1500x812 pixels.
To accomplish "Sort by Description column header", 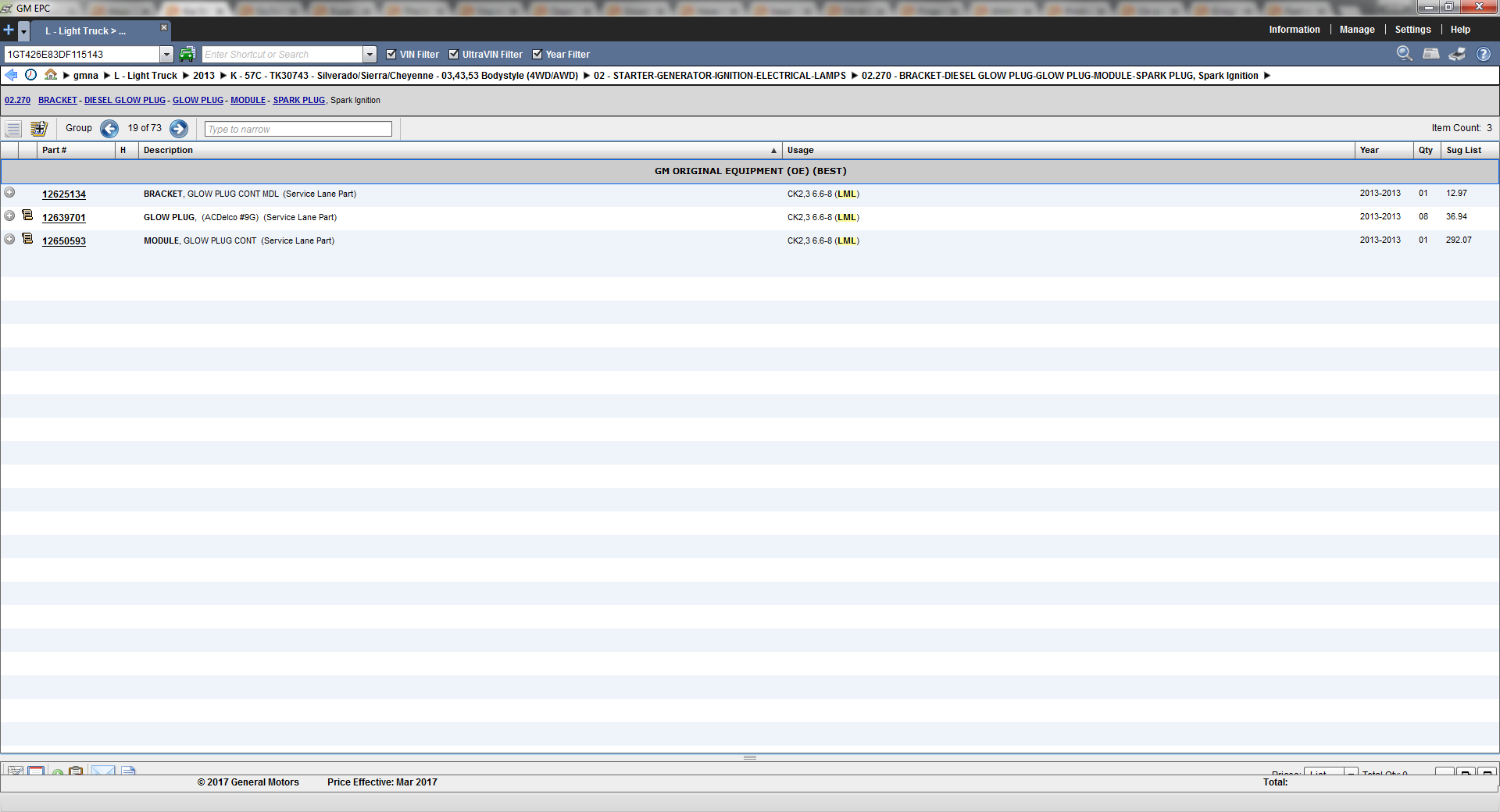I will pos(461,150).
